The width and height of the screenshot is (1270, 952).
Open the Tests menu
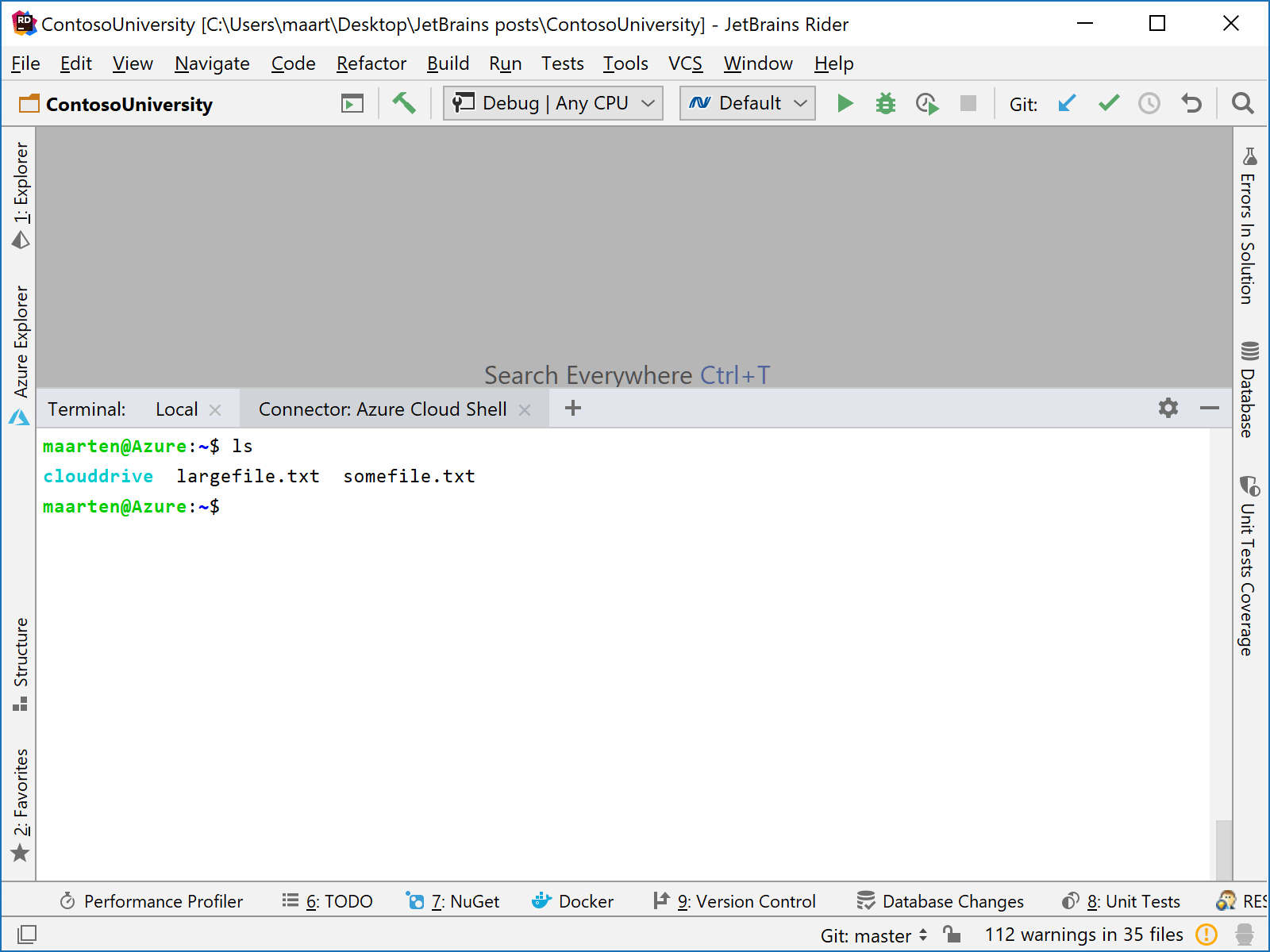(x=563, y=63)
